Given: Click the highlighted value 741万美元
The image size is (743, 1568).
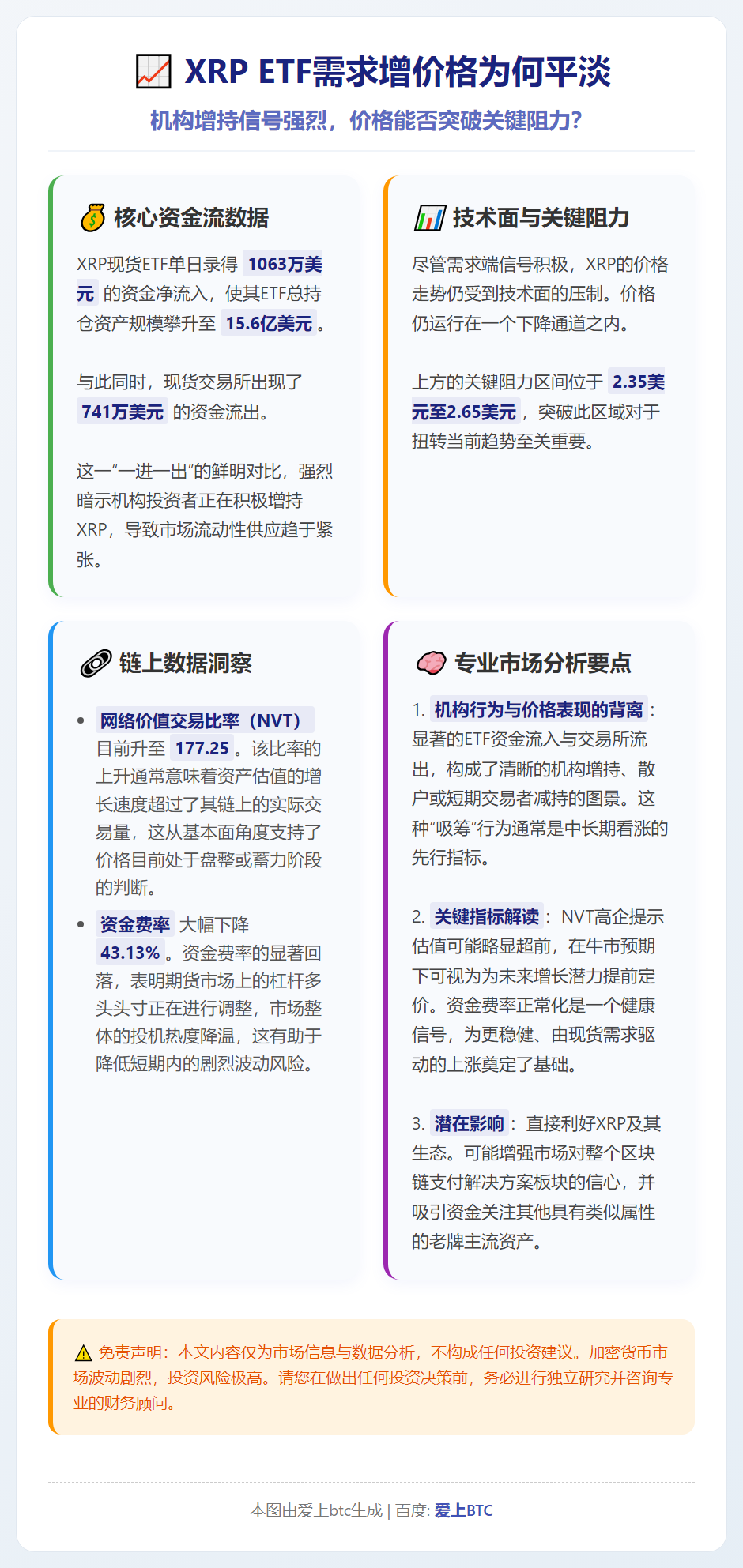Looking at the screenshot, I should pyautogui.click(x=123, y=412).
